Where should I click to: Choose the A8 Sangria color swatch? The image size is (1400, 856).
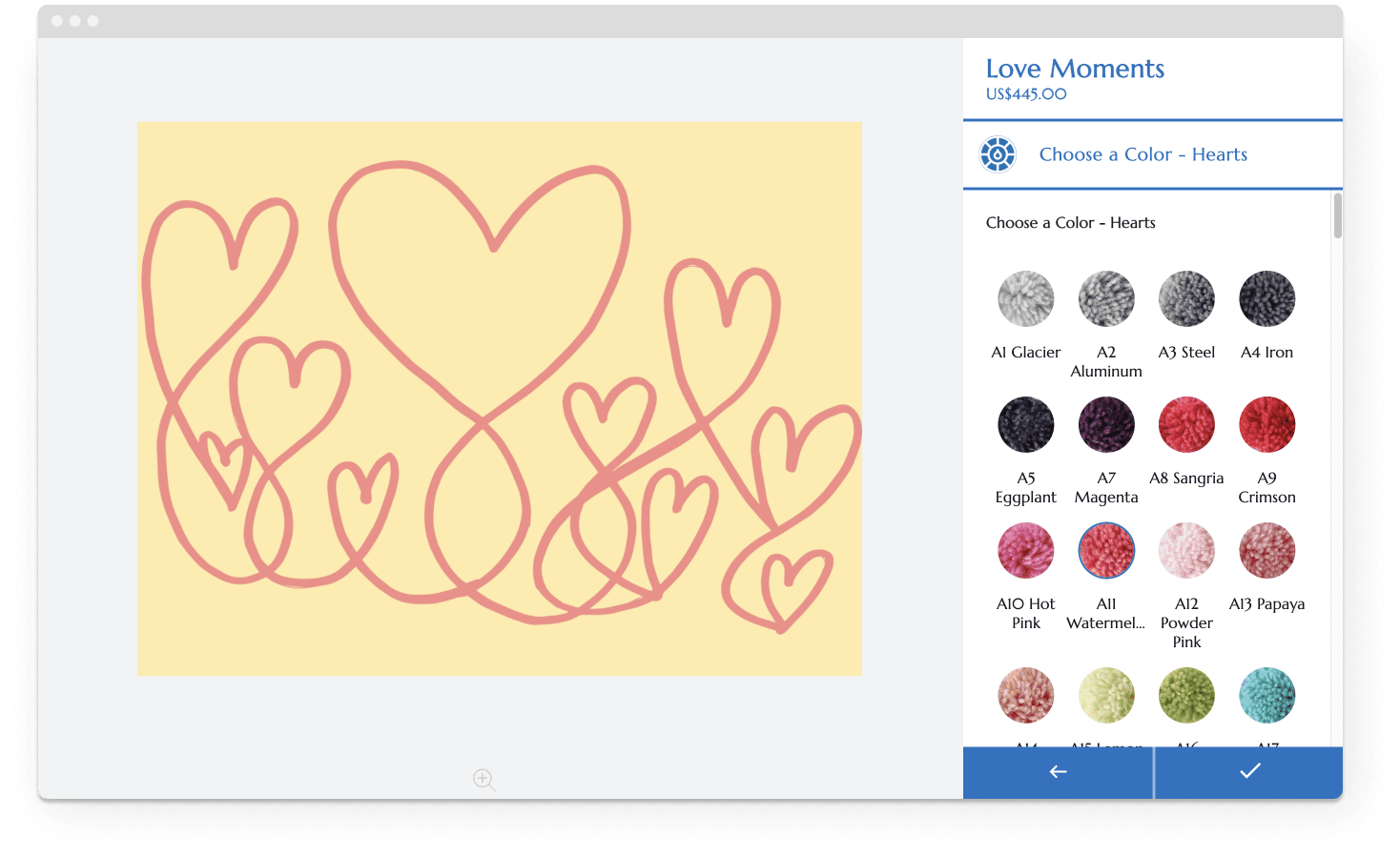tap(1186, 425)
